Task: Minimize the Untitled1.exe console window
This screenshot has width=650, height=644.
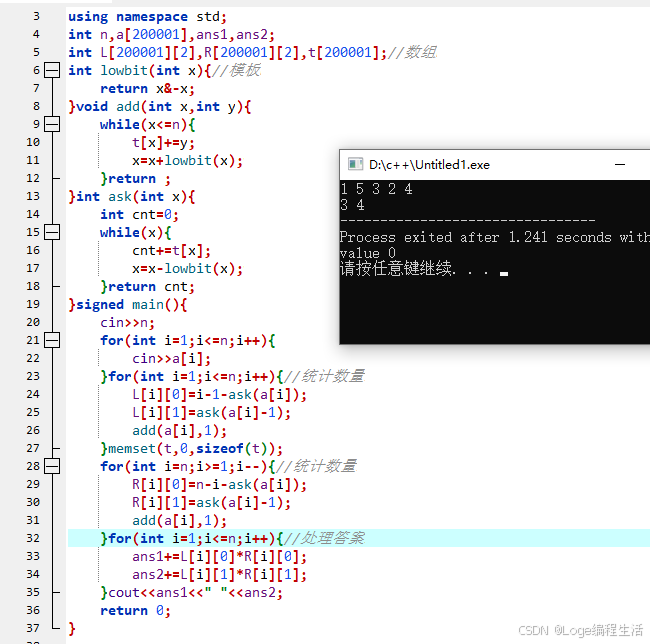Action: point(620,165)
